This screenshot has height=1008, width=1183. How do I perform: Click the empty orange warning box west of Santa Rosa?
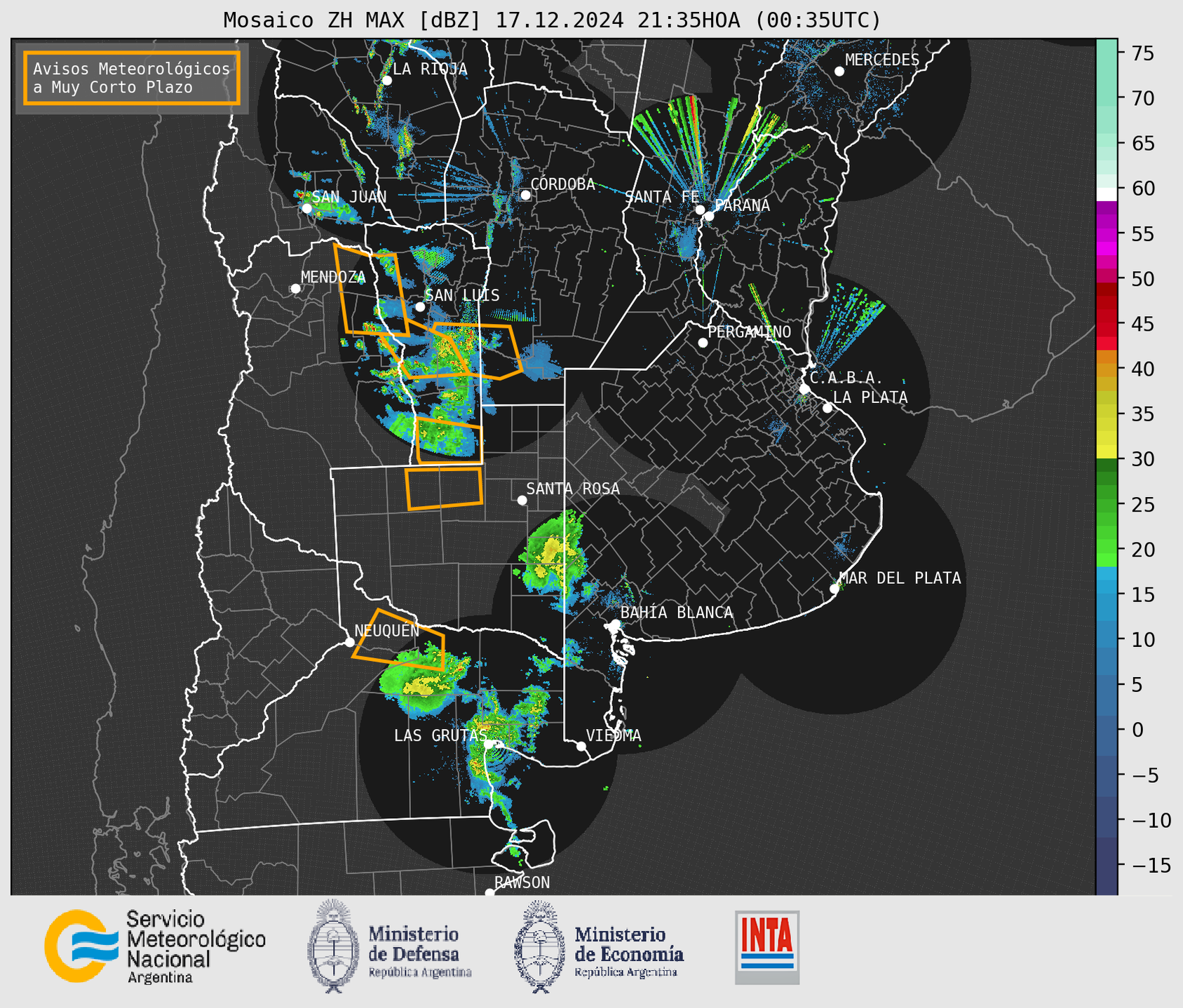tap(444, 488)
